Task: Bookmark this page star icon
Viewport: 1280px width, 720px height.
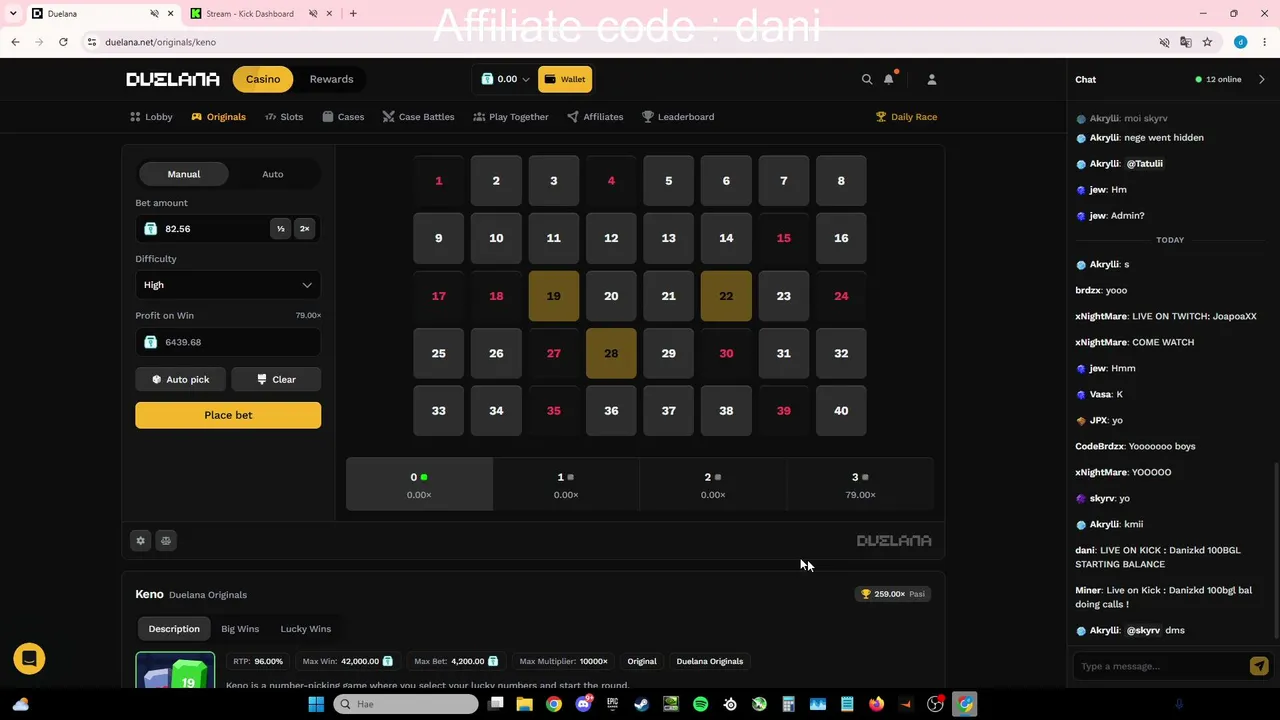Action: 1207,42
